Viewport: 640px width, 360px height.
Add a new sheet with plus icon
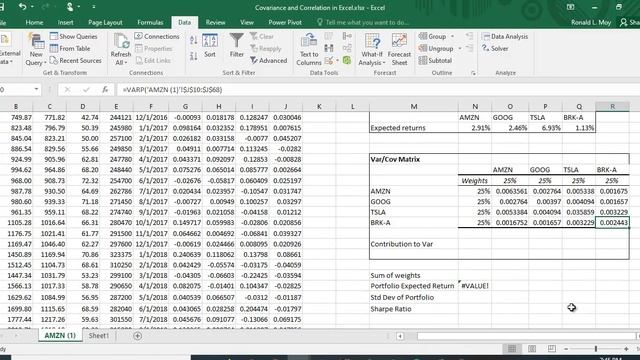138,336
